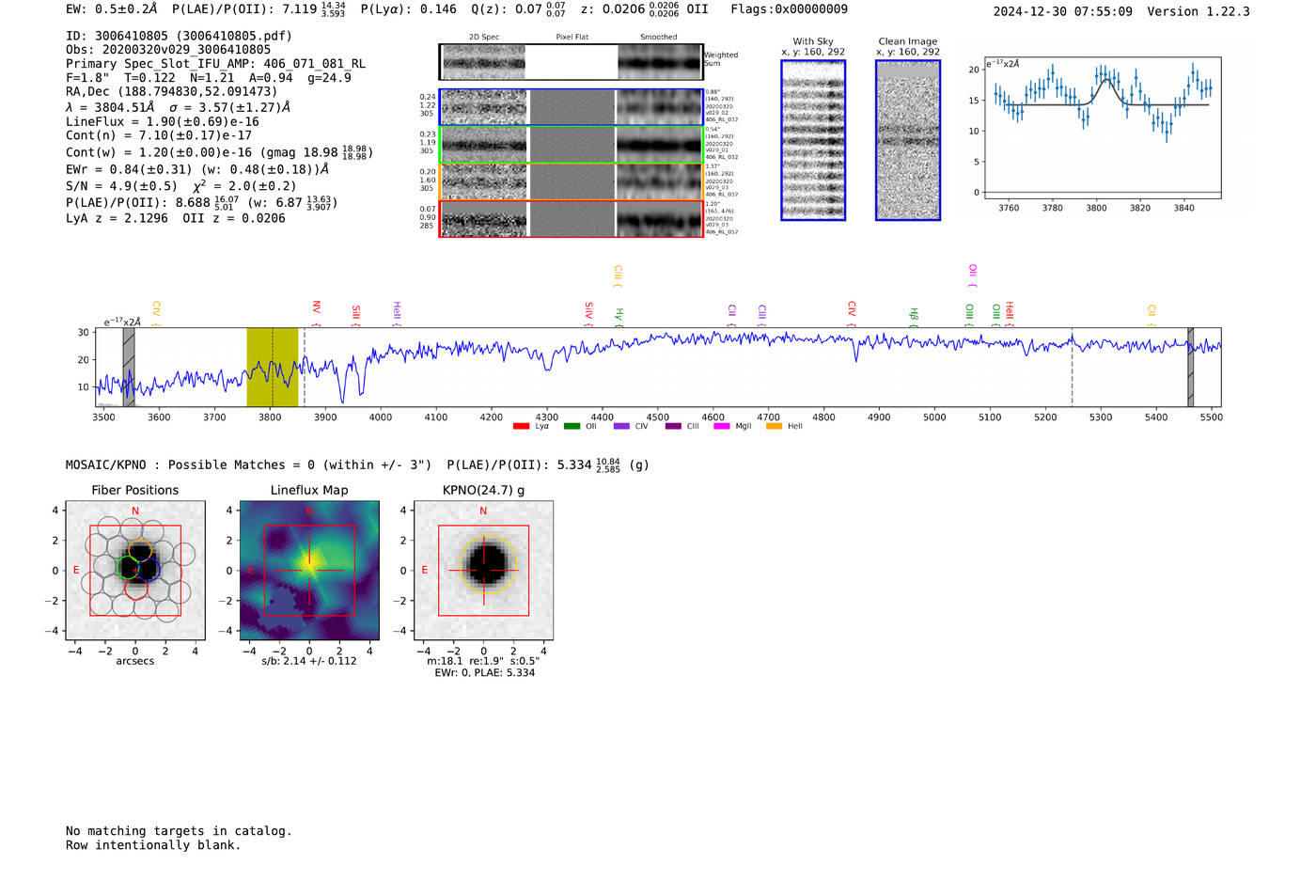Click the RA,Dec coordinates line
Image resolution: width=1316 pixels, height=896 pixels.
tap(172, 91)
